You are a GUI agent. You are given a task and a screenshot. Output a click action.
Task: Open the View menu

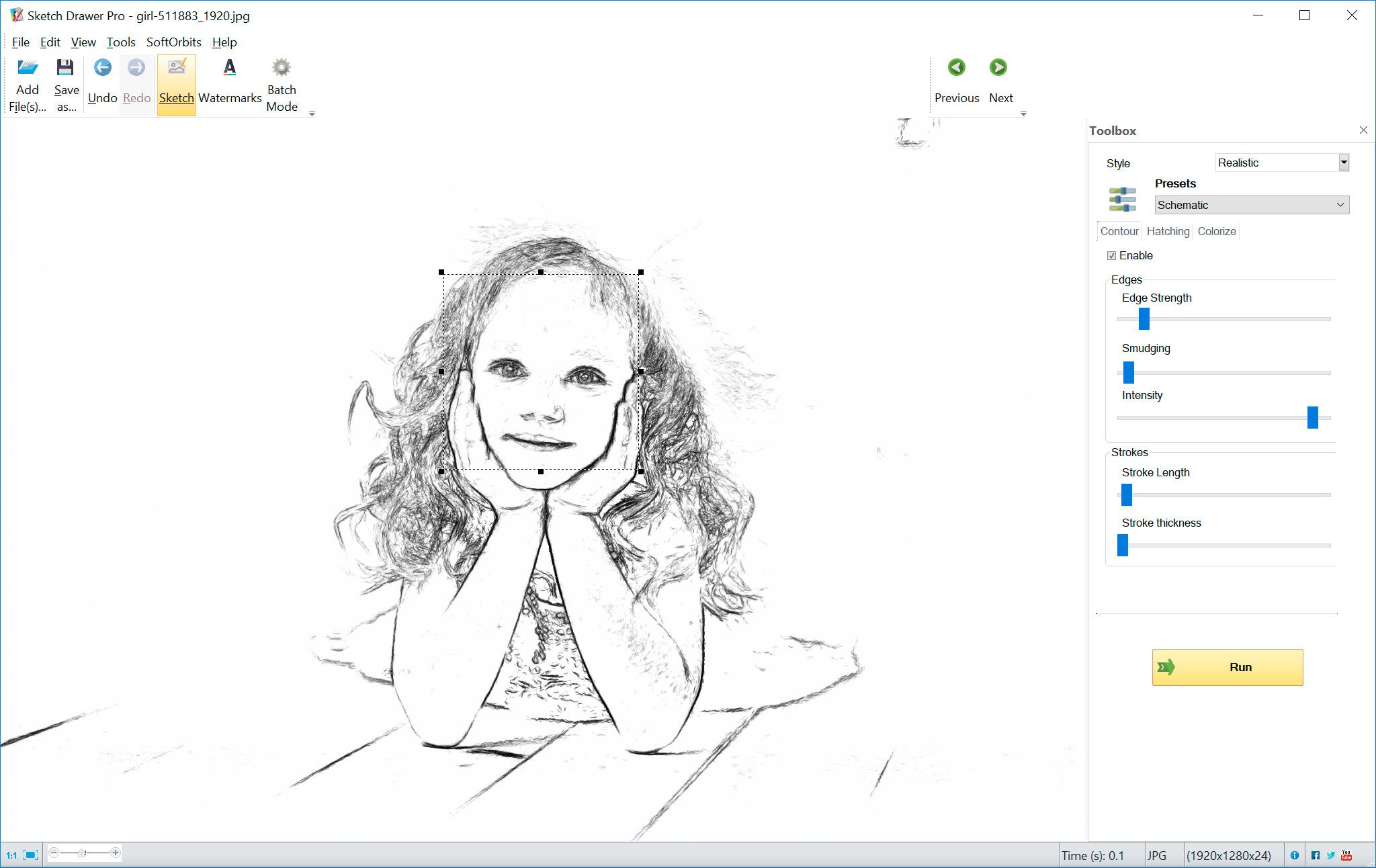click(x=83, y=42)
